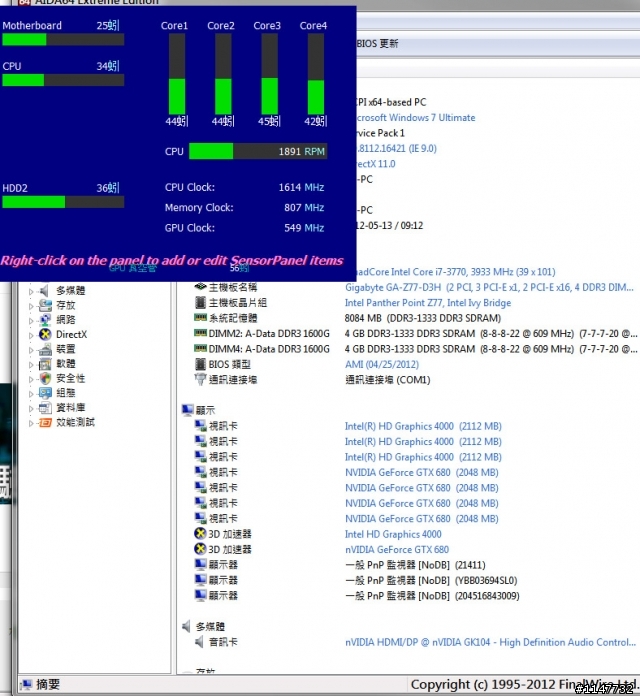Image resolution: width=640 pixels, height=697 pixels.
Task: Click the 一般 PnP 監視器 (204516843009) value
Action: tap(432, 596)
